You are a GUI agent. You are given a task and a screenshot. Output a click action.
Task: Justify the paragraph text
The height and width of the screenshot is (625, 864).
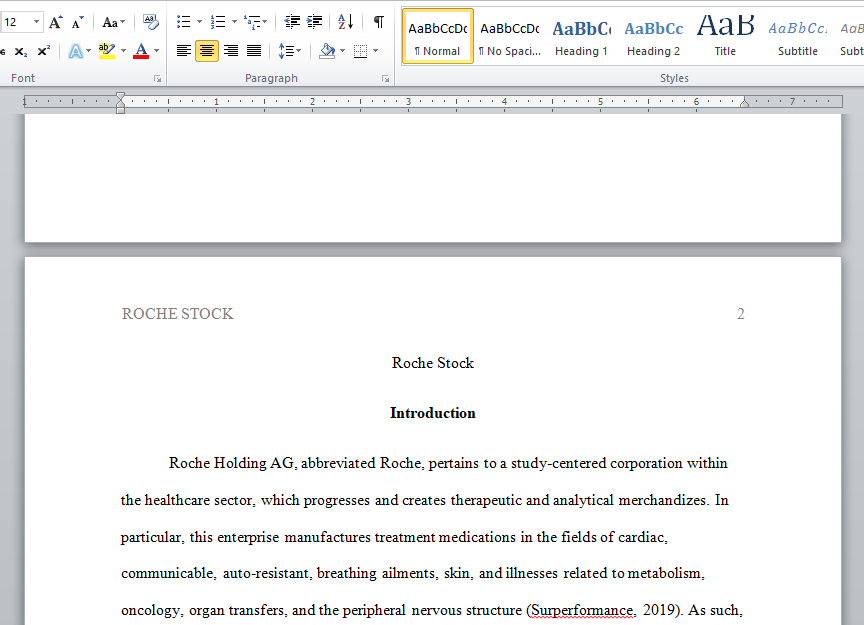point(254,51)
